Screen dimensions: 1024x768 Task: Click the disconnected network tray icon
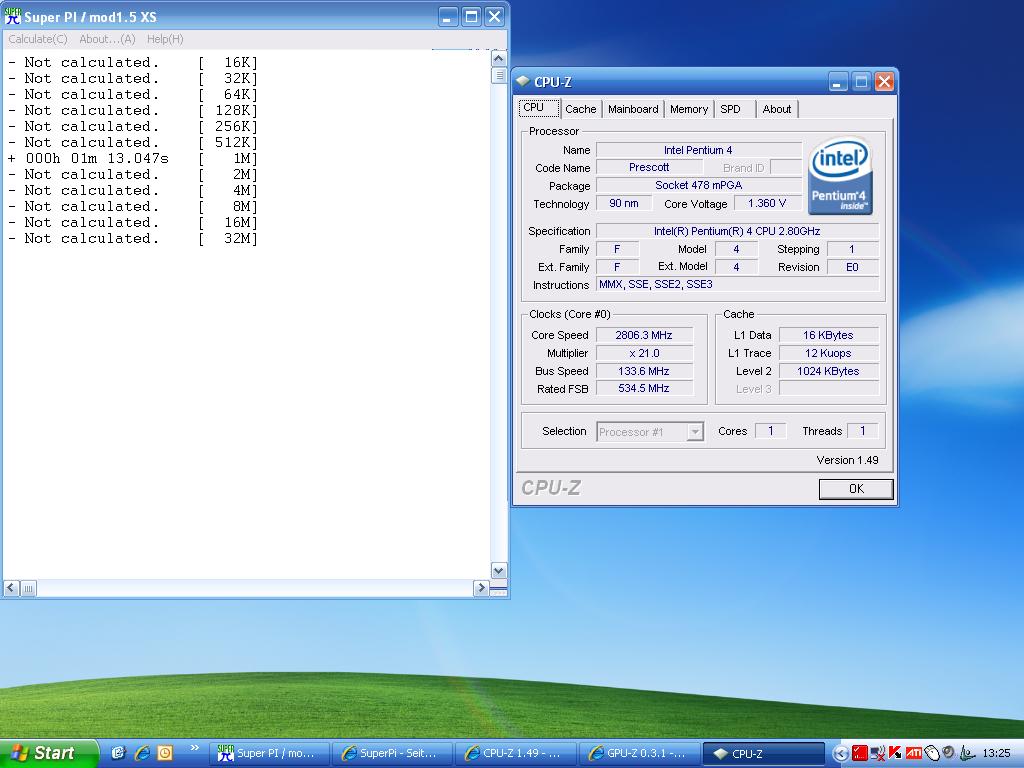878,753
